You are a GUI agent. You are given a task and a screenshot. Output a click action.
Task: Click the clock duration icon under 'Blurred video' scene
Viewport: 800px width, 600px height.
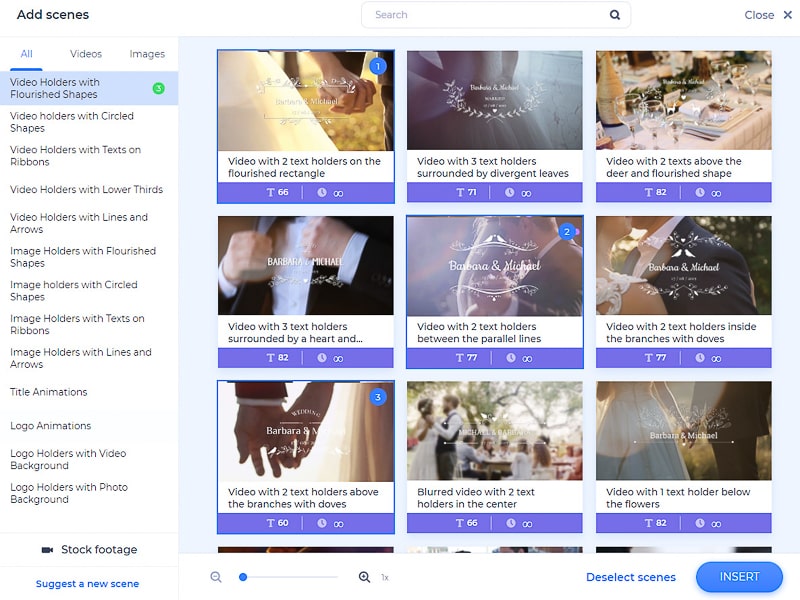pyautogui.click(x=511, y=523)
